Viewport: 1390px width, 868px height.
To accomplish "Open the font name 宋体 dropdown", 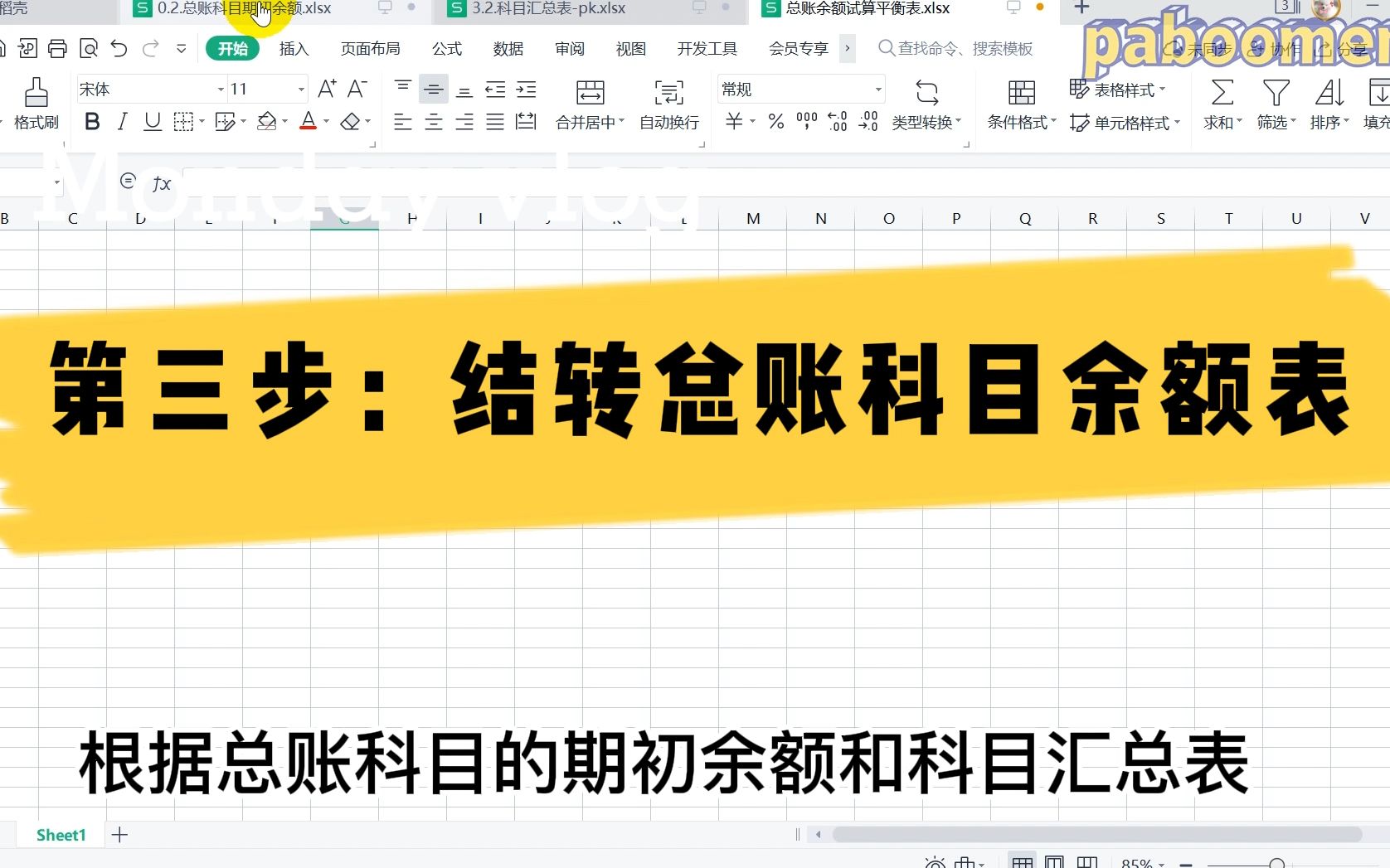I will pyautogui.click(x=221, y=89).
